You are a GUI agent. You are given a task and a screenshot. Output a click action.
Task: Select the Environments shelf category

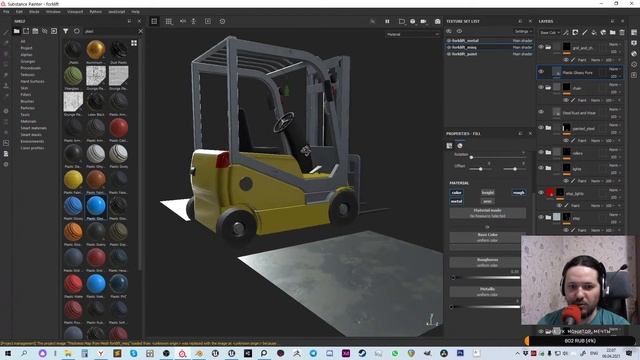click(32, 141)
